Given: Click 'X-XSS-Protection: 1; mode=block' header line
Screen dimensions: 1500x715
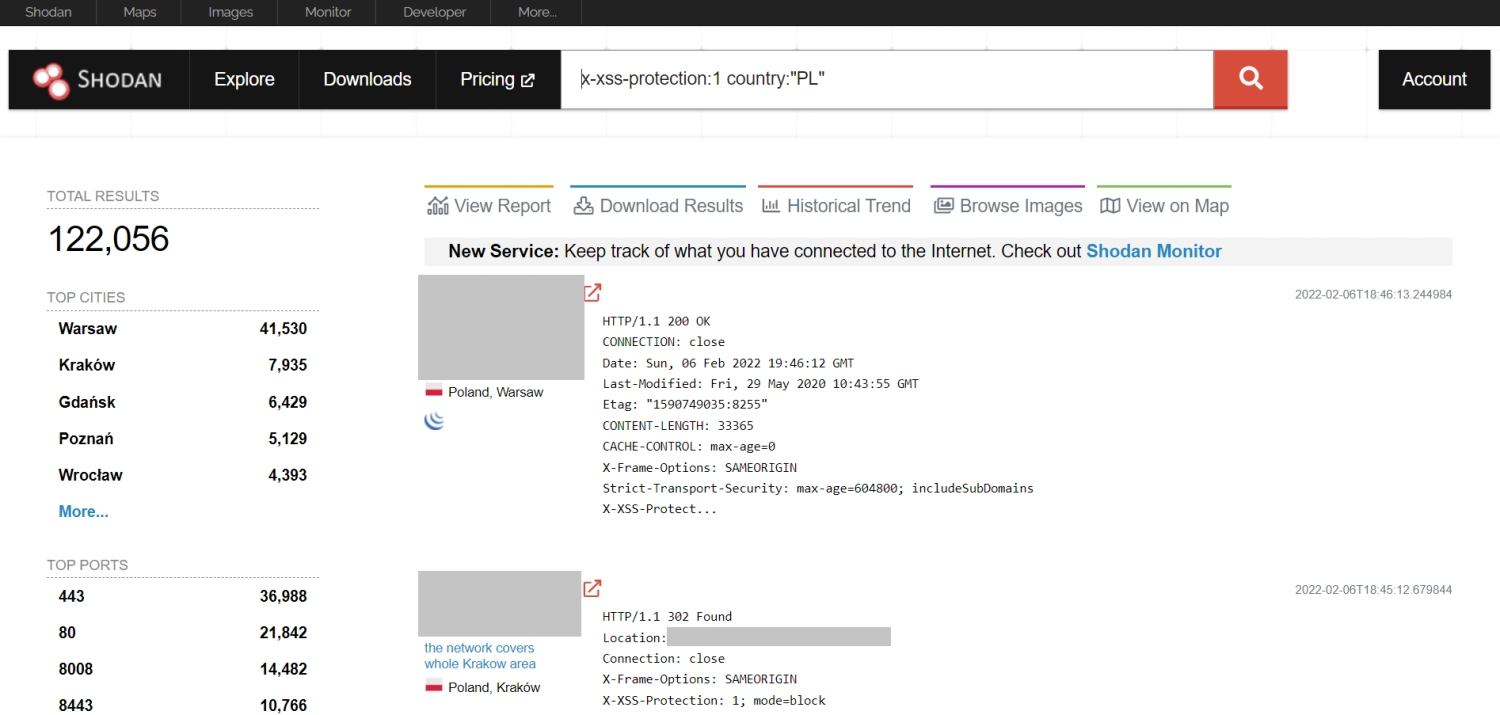Looking at the screenshot, I should point(714,700).
